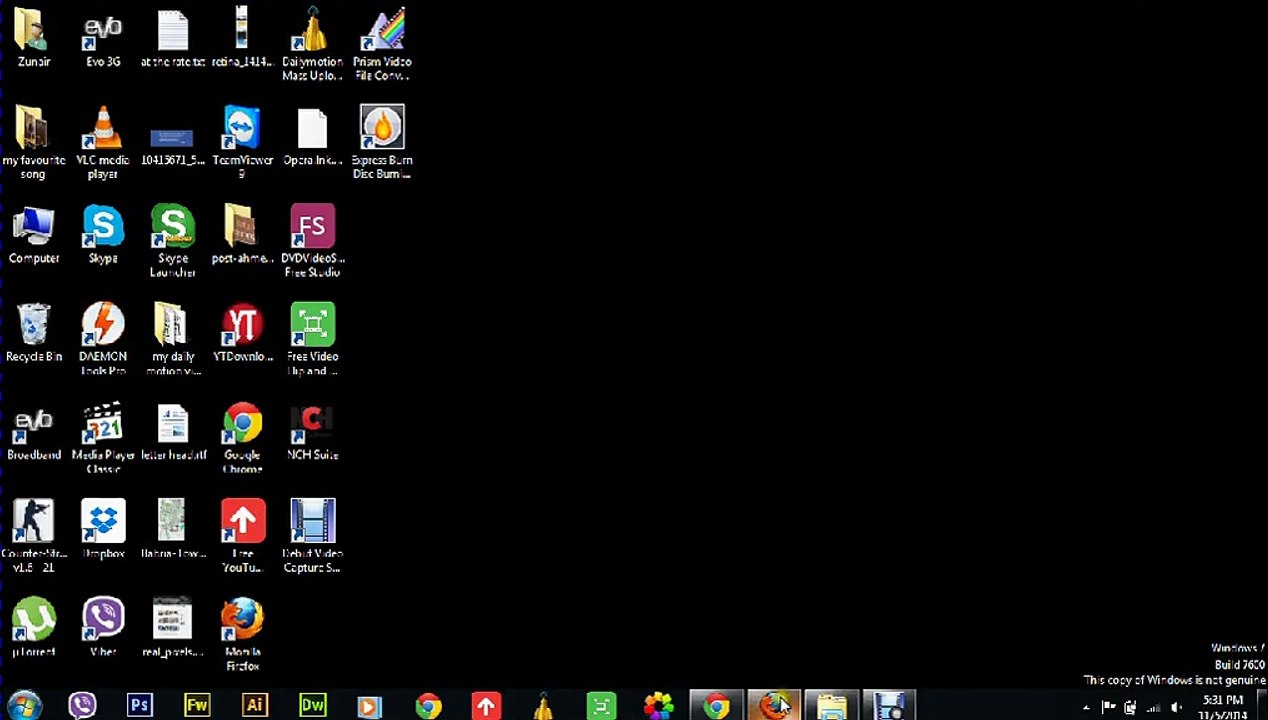Open the Bahria-Town map file icon
The height and width of the screenshot is (720, 1268).
(173, 530)
